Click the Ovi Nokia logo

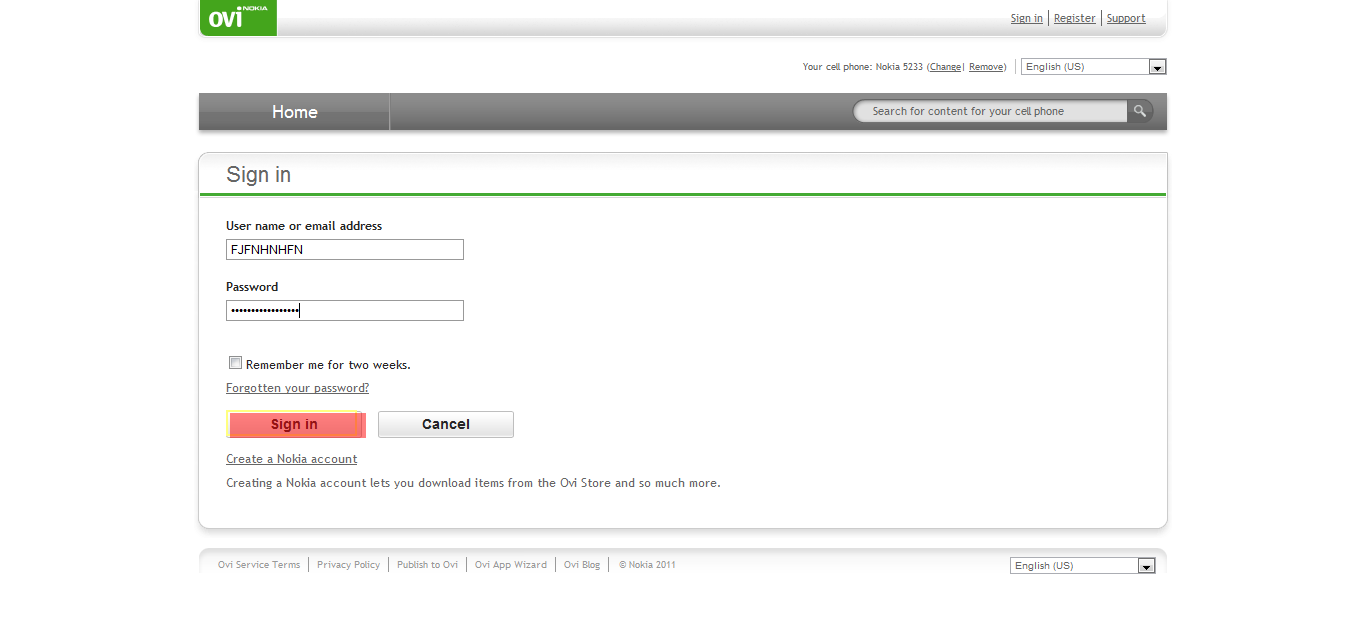(x=237, y=17)
